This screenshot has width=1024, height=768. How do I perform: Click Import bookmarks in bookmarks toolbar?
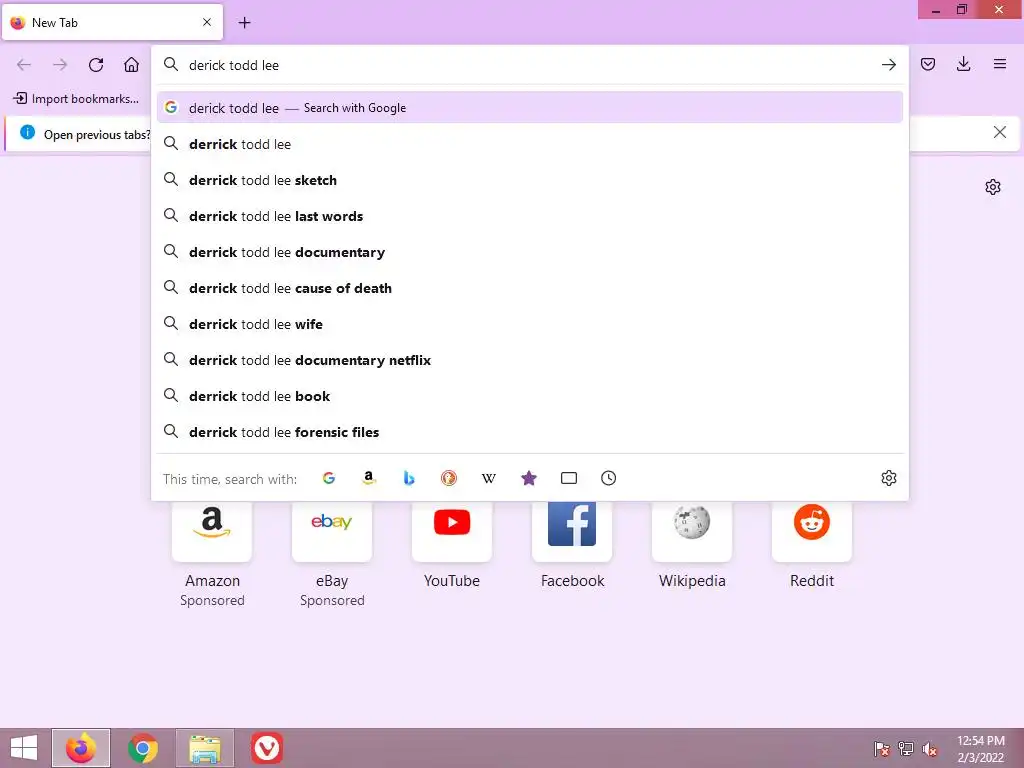[x=76, y=99]
